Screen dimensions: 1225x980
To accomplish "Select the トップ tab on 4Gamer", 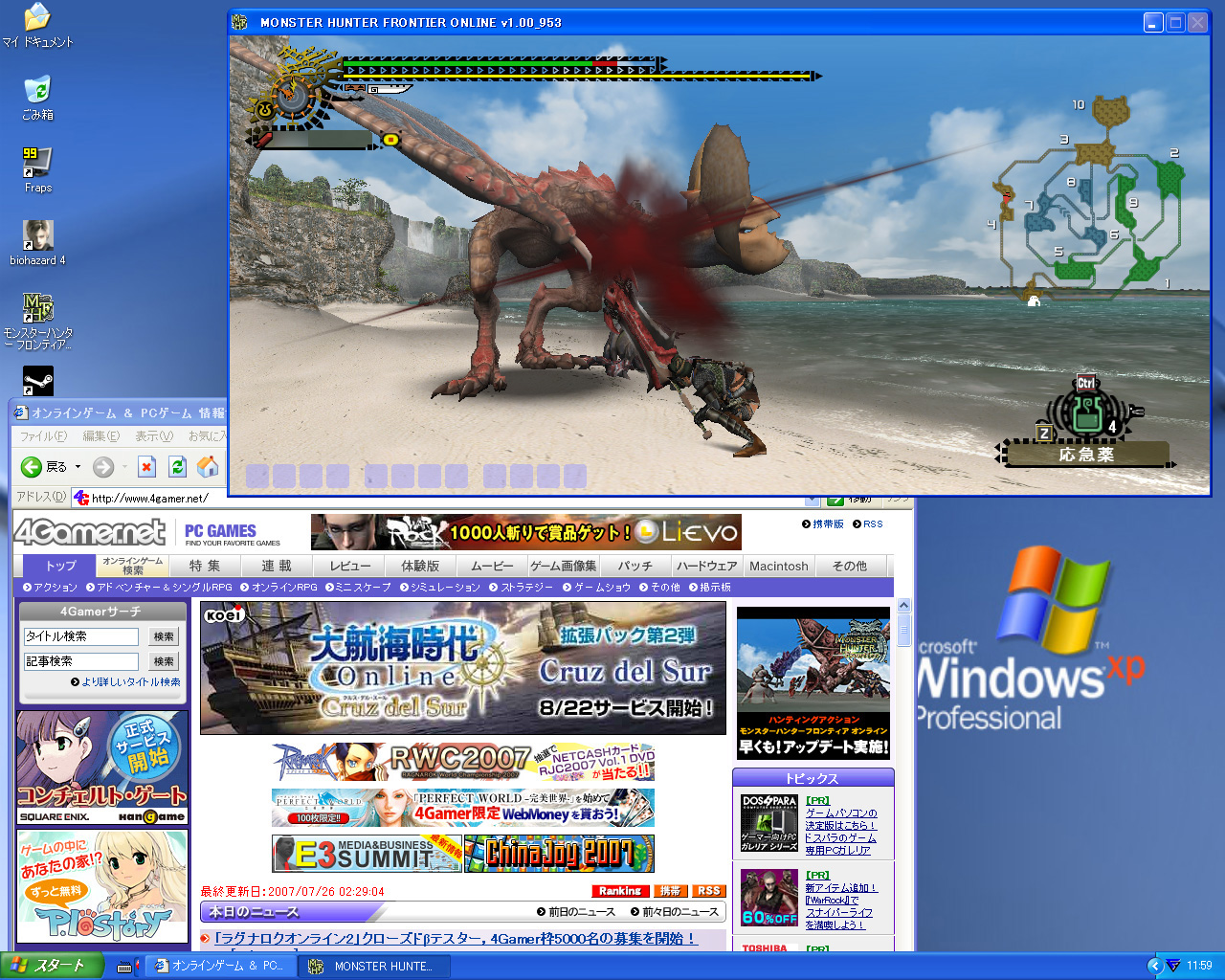I will click(x=61, y=566).
